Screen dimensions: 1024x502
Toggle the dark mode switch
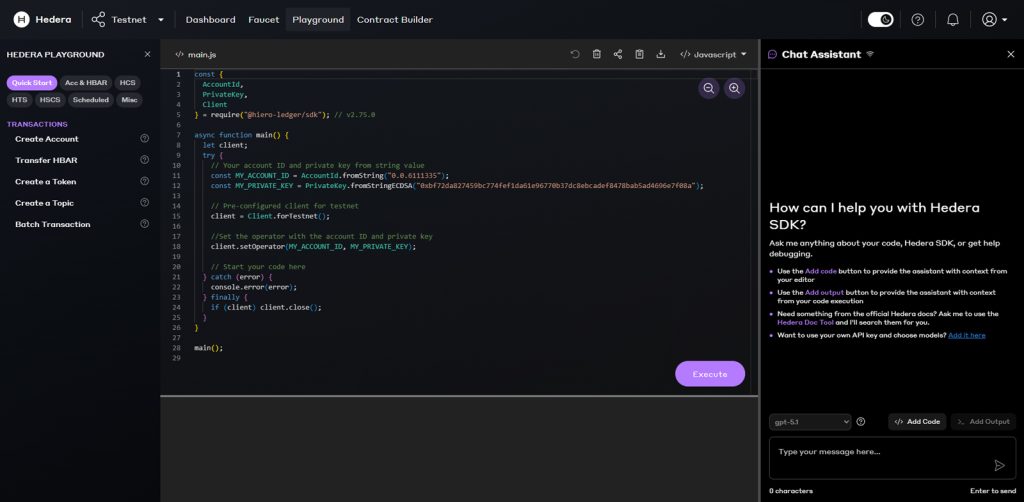click(880, 20)
